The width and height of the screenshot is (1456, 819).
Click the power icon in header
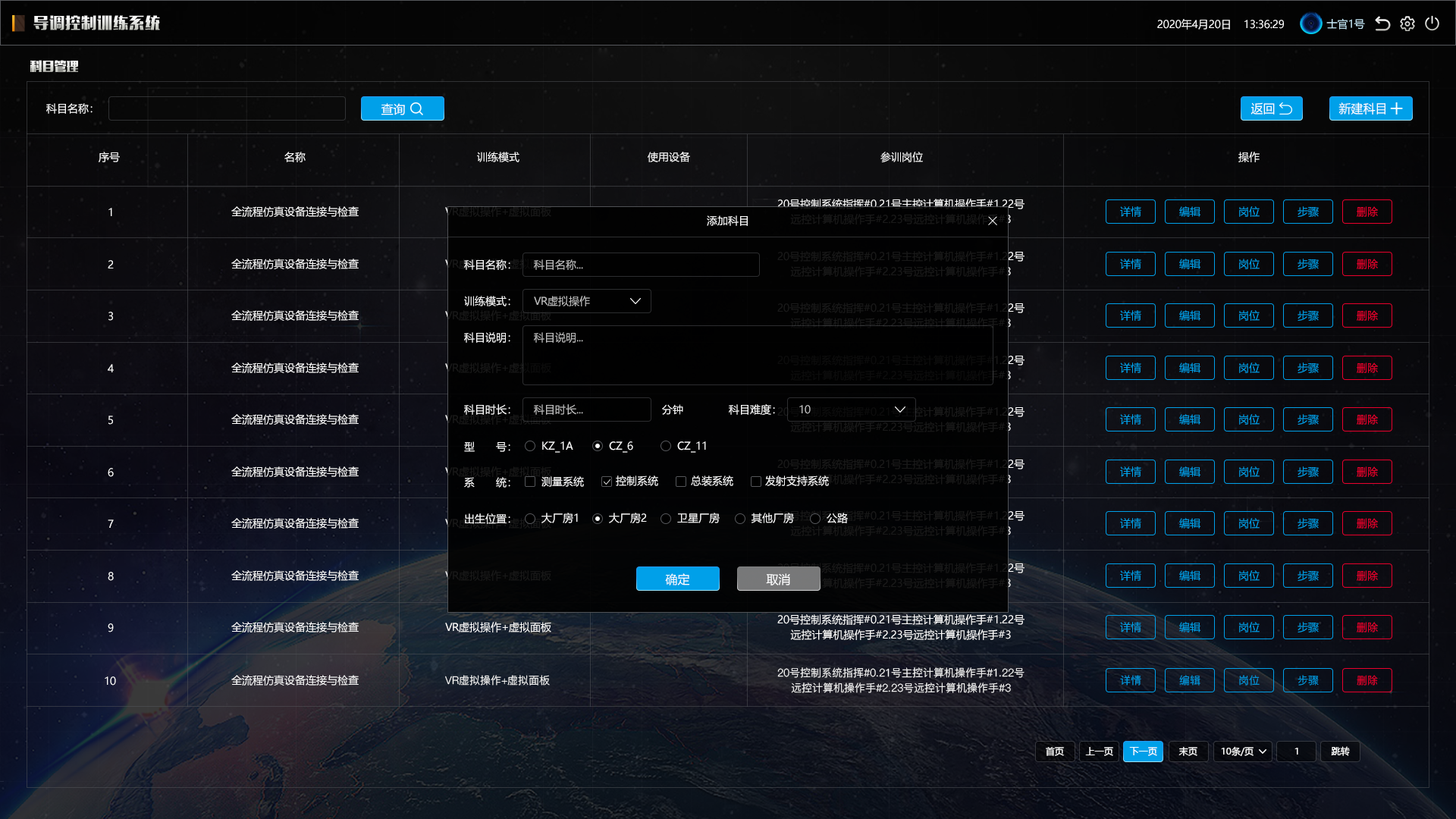click(x=1432, y=24)
